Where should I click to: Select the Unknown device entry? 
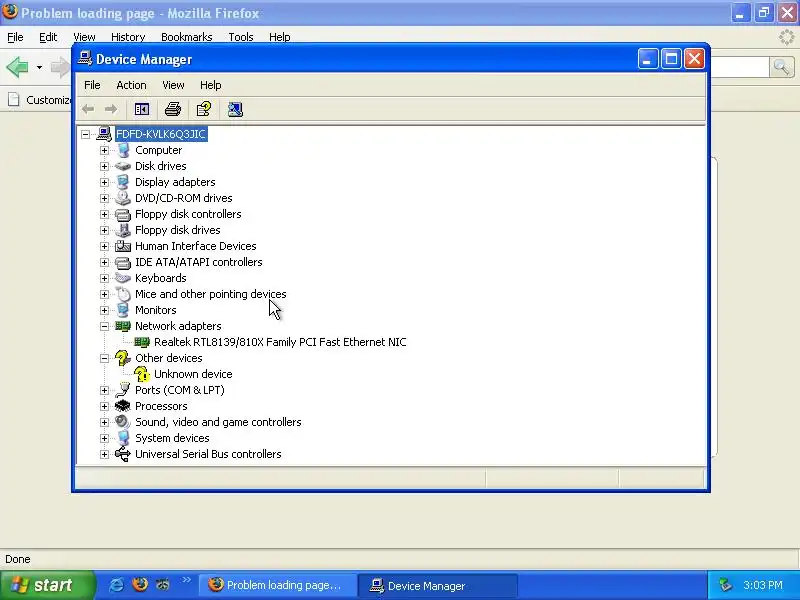193,374
